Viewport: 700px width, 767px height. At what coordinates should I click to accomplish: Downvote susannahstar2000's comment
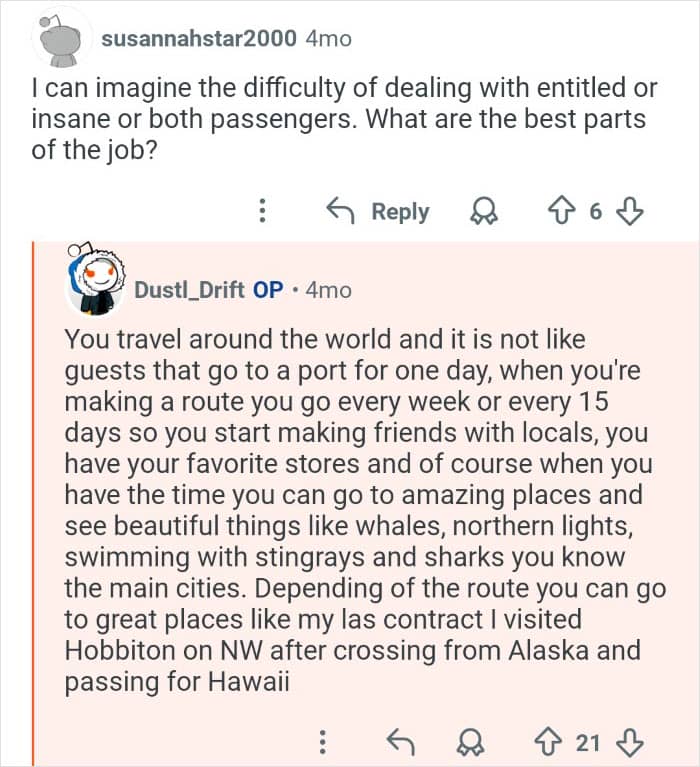tap(631, 212)
